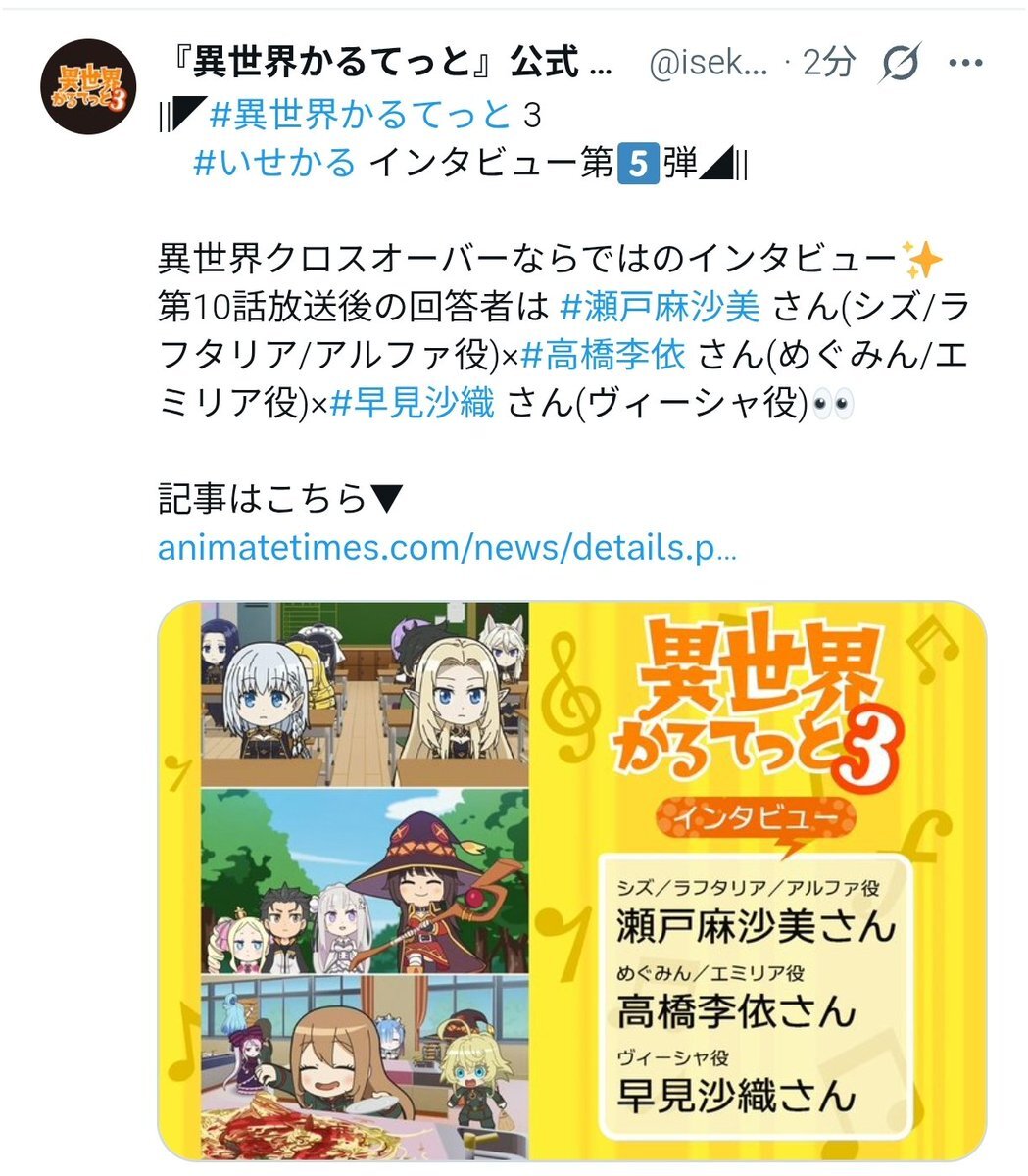Open the three-dot more options menu
Screen dimensions: 1028x1176
(965, 66)
